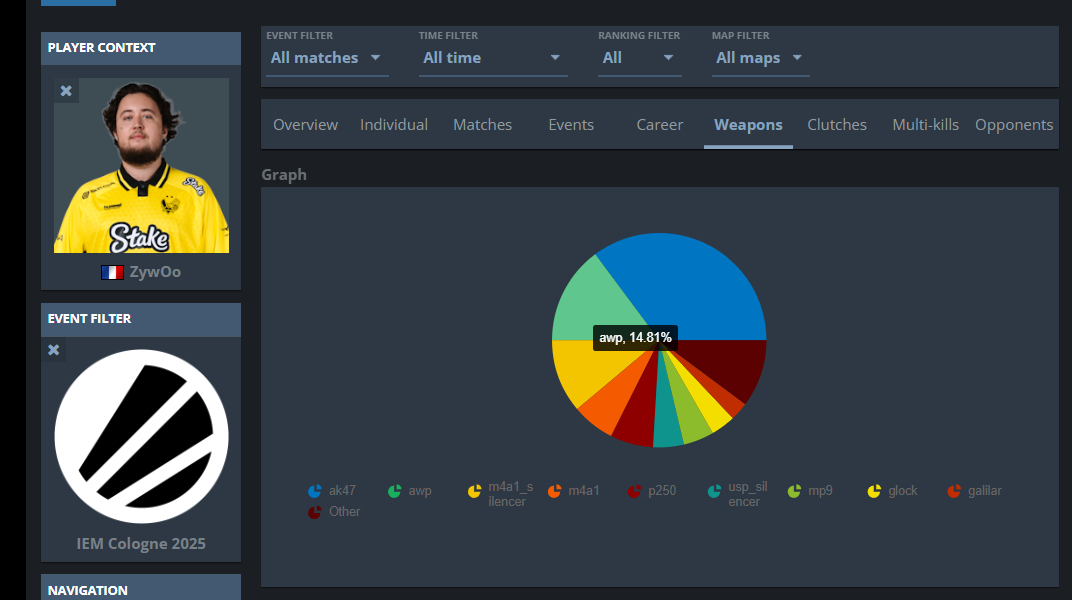This screenshot has height=600, width=1072.
Task: Toggle mp9 legend pie icon
Action: click(794, 491)
